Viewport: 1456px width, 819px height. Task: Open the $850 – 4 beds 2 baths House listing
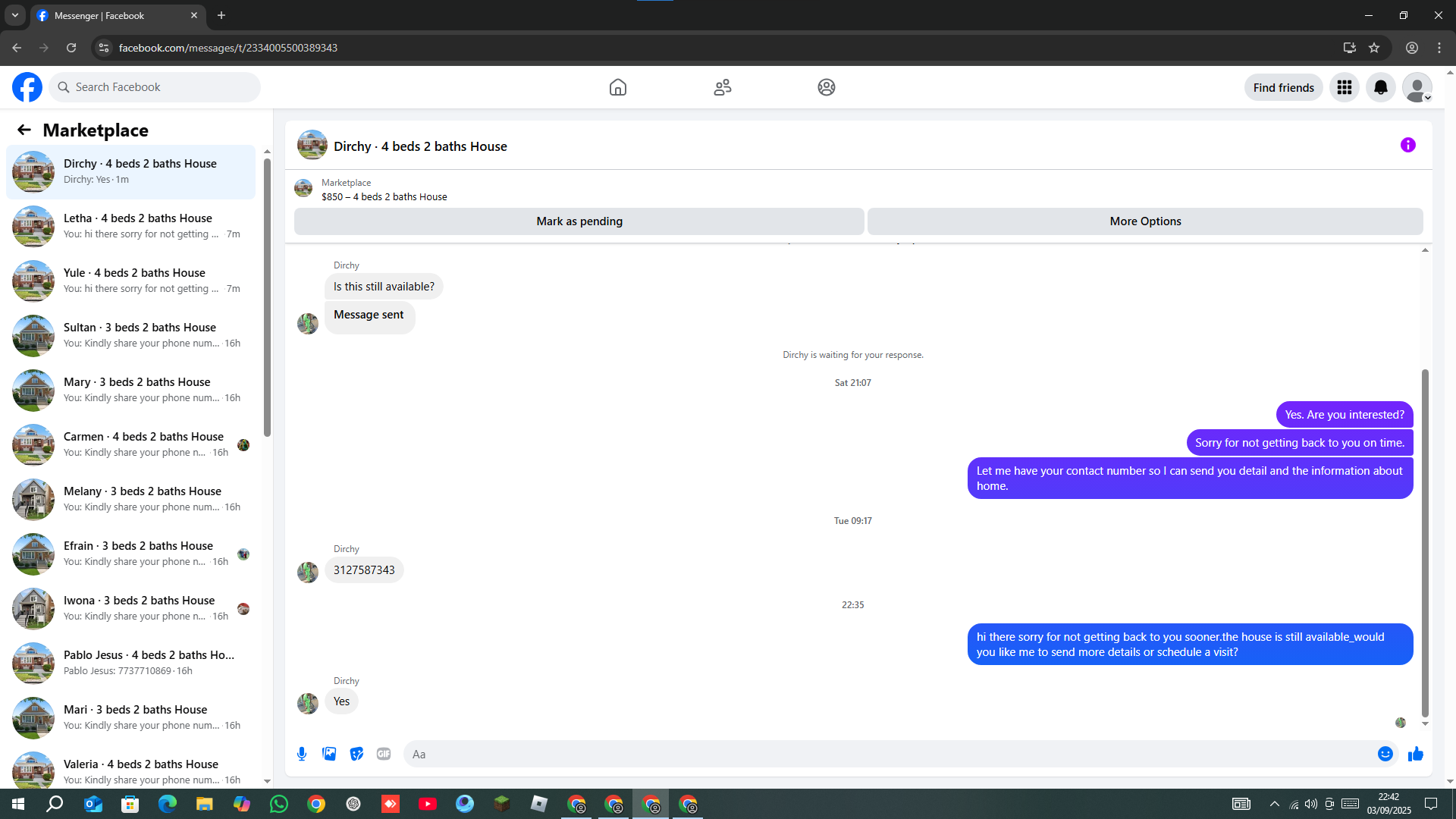384,196
